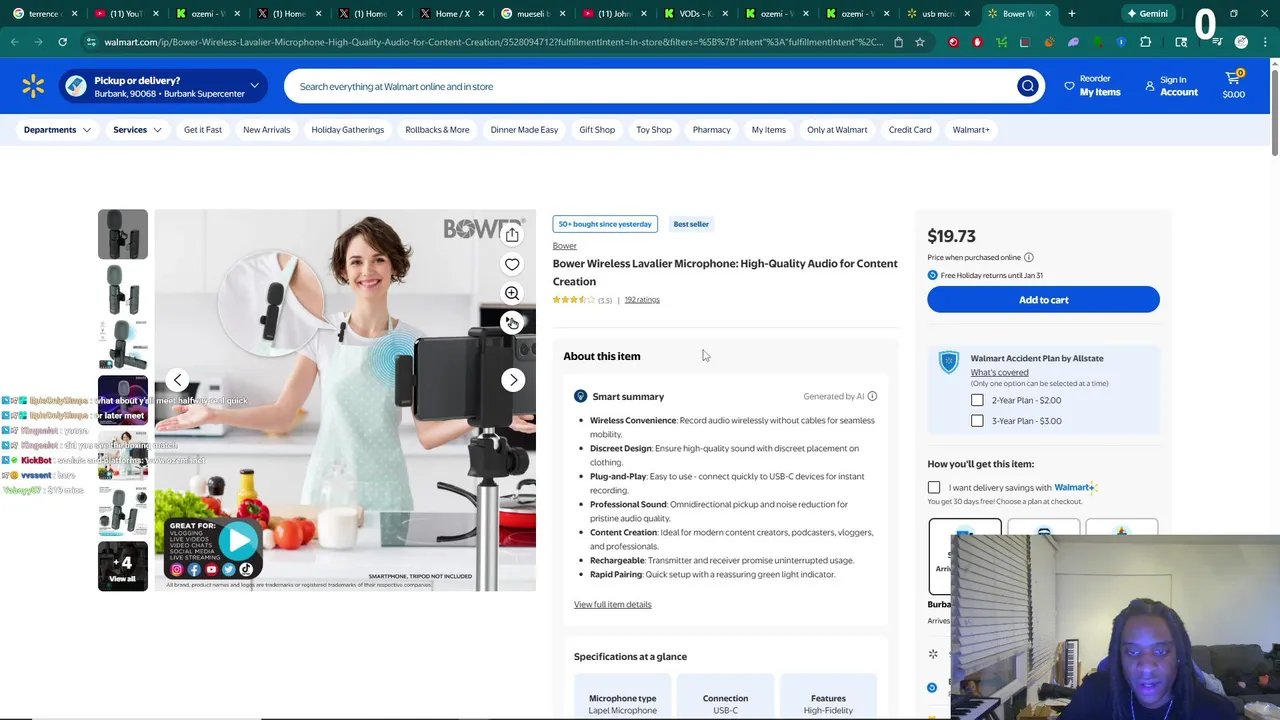Open price when purchased online info icon

coord(1028,257)
